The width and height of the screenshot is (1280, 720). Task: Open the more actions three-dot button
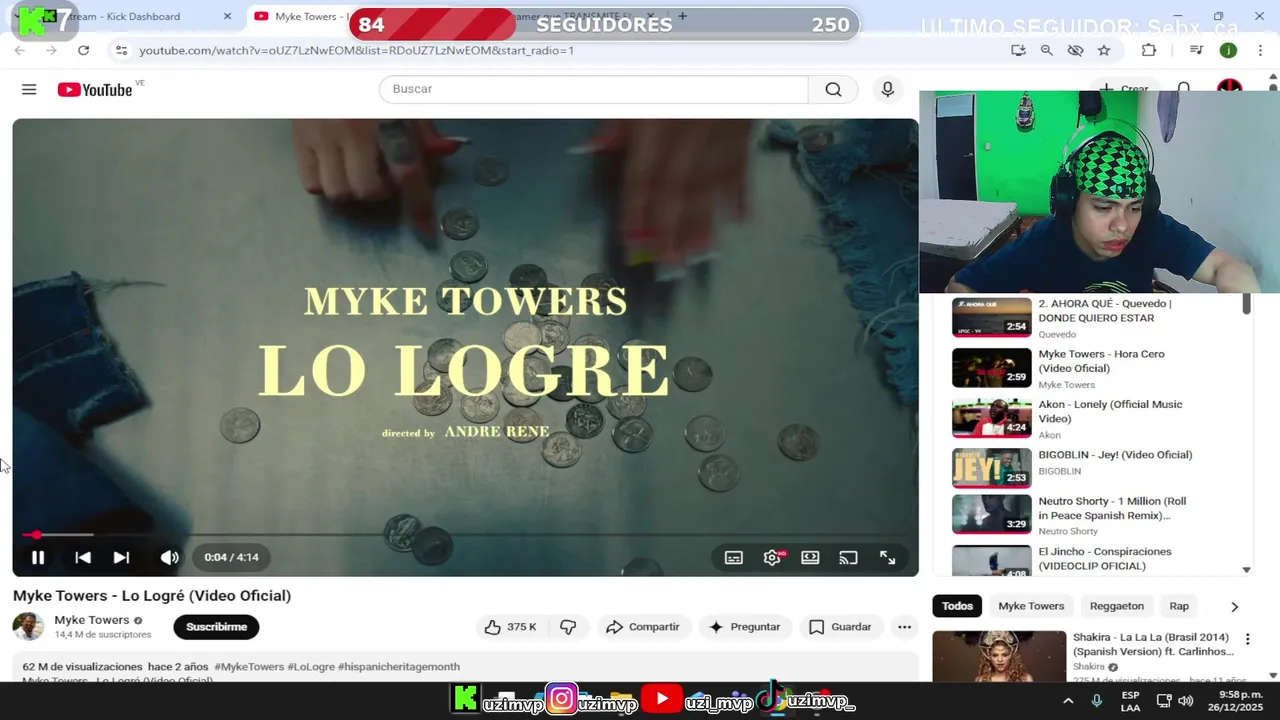coord(904,627)
